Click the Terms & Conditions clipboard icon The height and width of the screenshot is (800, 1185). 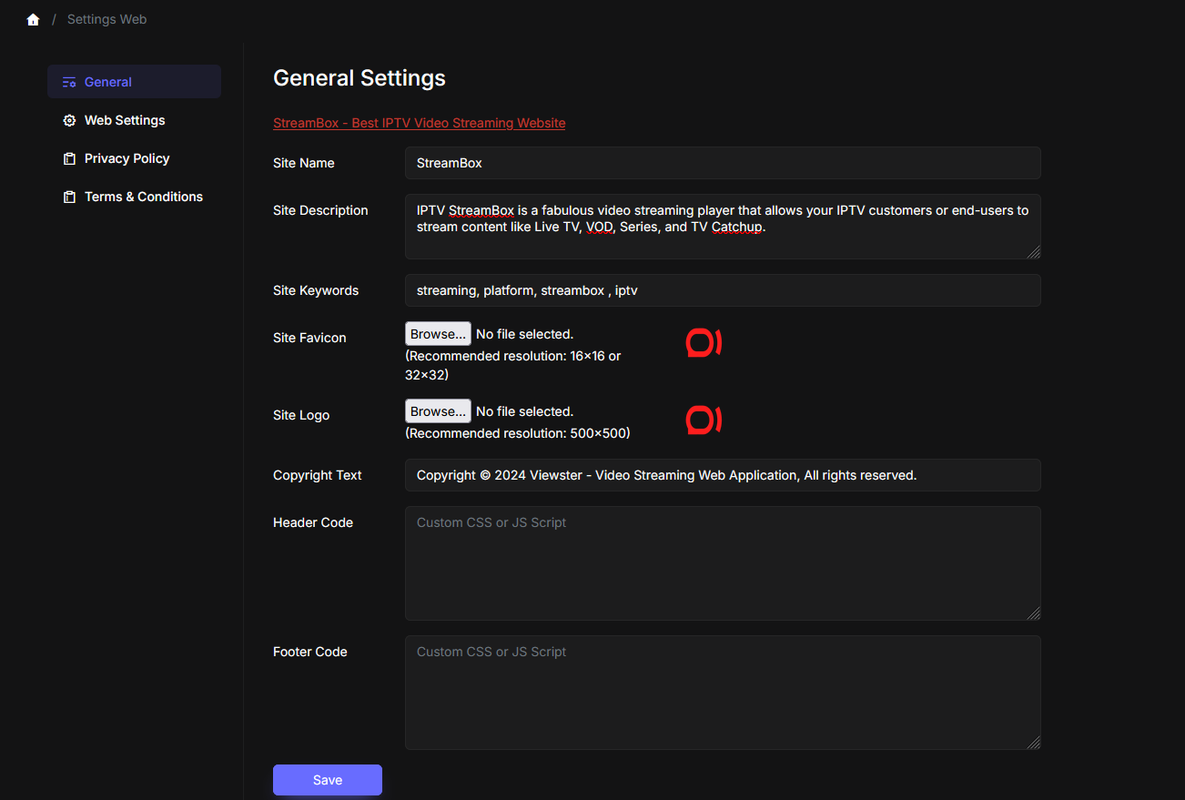[69, 197]
